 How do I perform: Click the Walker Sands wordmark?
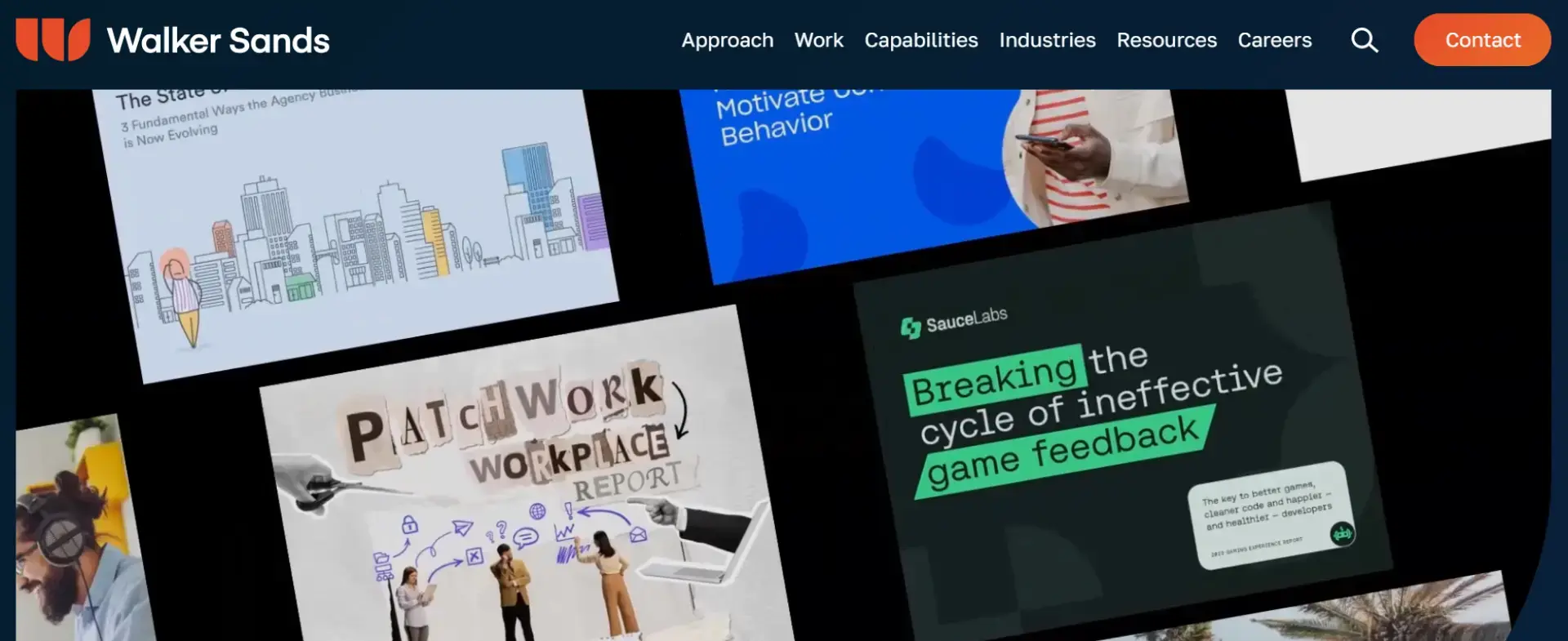[218, 40]
